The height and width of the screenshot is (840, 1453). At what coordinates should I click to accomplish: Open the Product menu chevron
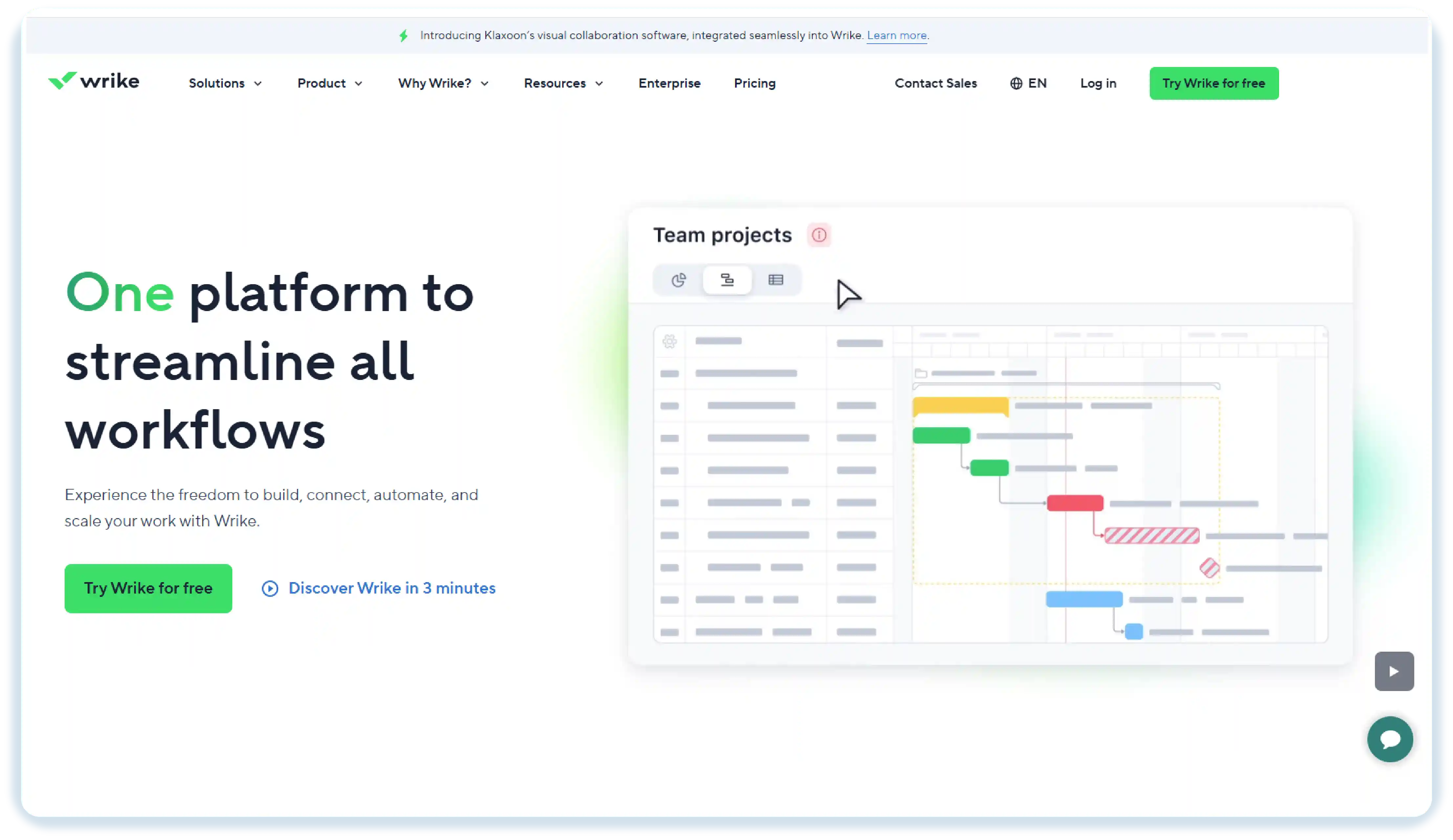click(x=329, y=83)
